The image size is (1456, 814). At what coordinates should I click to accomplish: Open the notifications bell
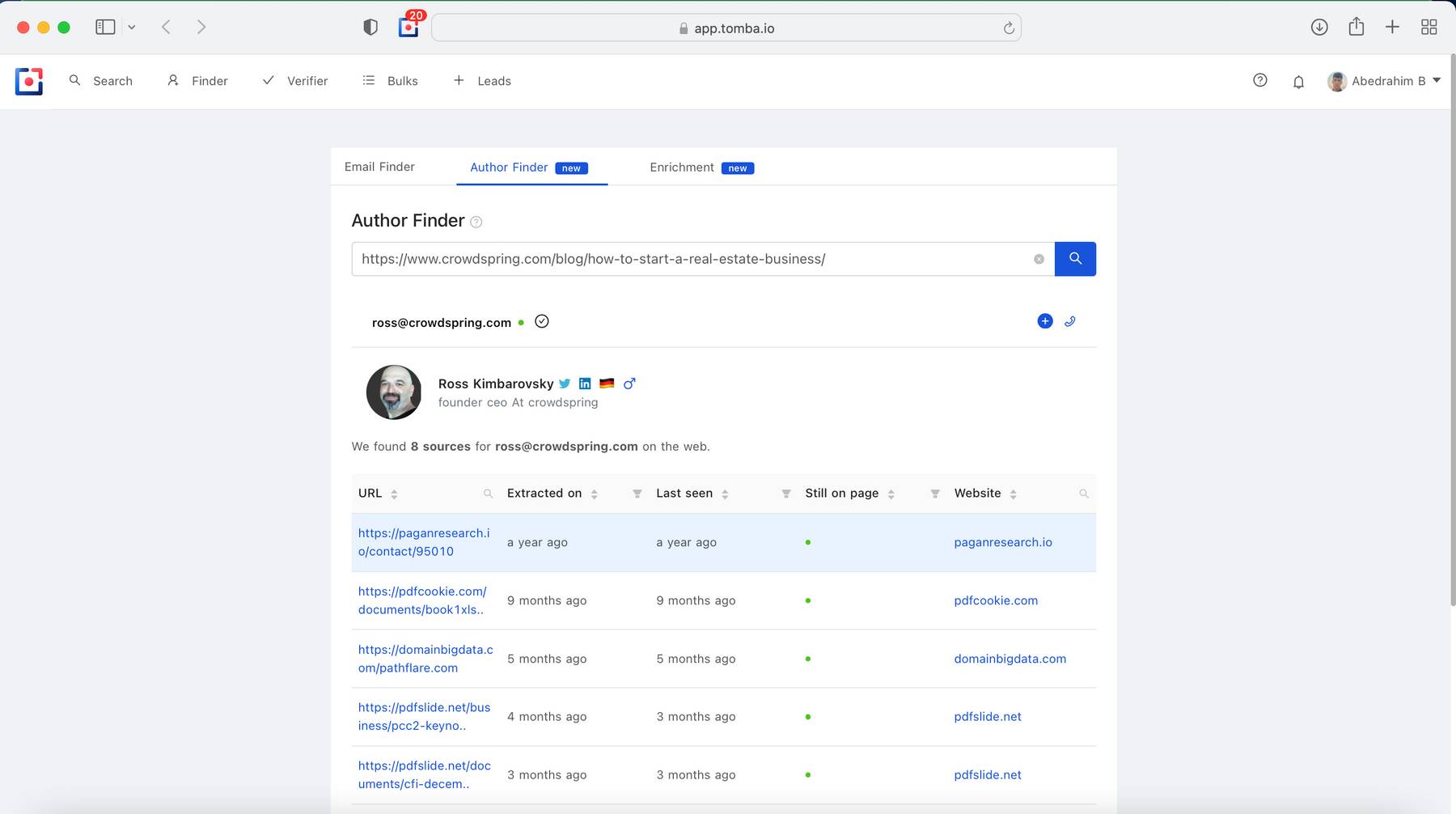(1298, 82)
